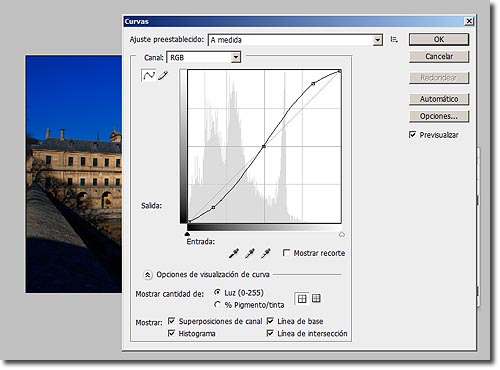The image size is (500, 370).
Task: Enable Mostrar recorte checkbox
Action: 286,253
